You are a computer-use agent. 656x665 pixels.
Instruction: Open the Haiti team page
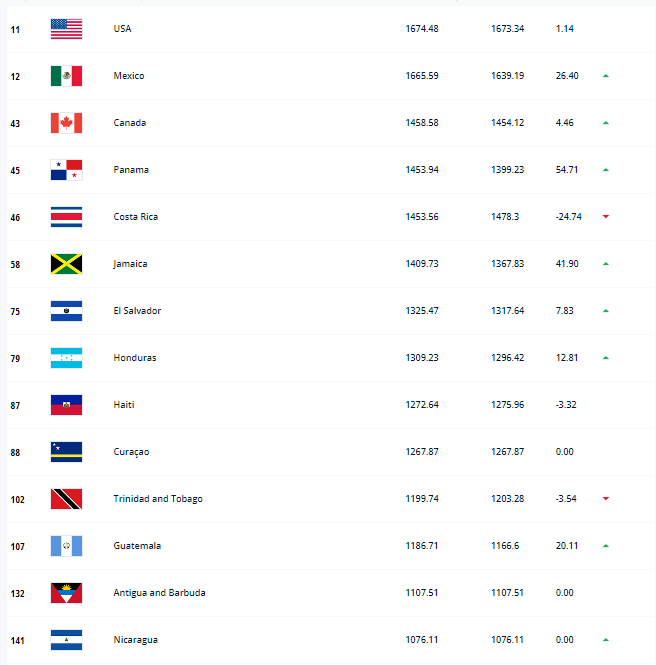tap(124, 405)
